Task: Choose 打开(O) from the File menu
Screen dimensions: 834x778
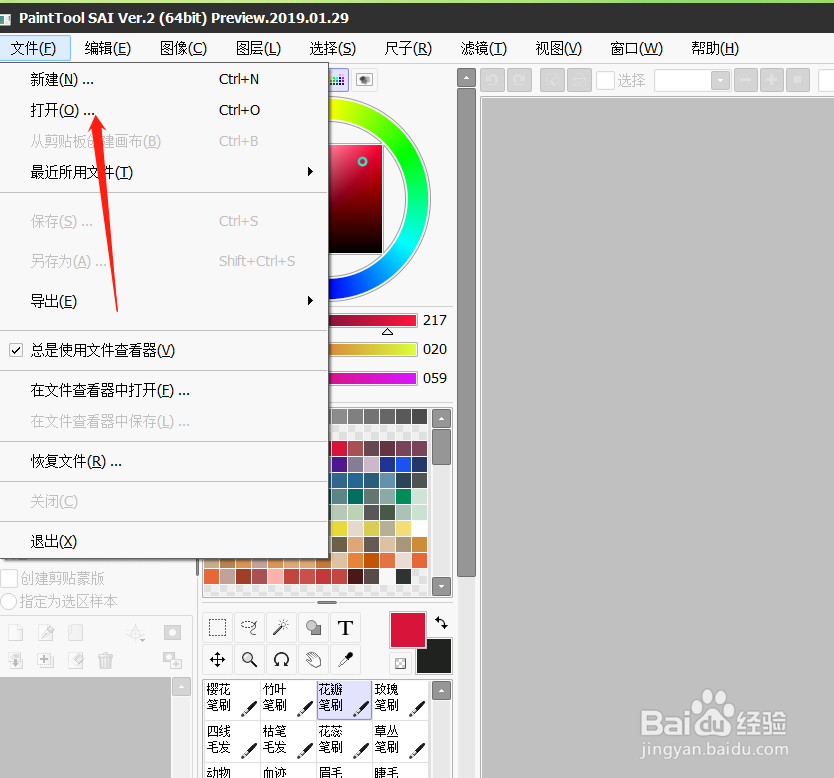Action: tap(164, 110)
